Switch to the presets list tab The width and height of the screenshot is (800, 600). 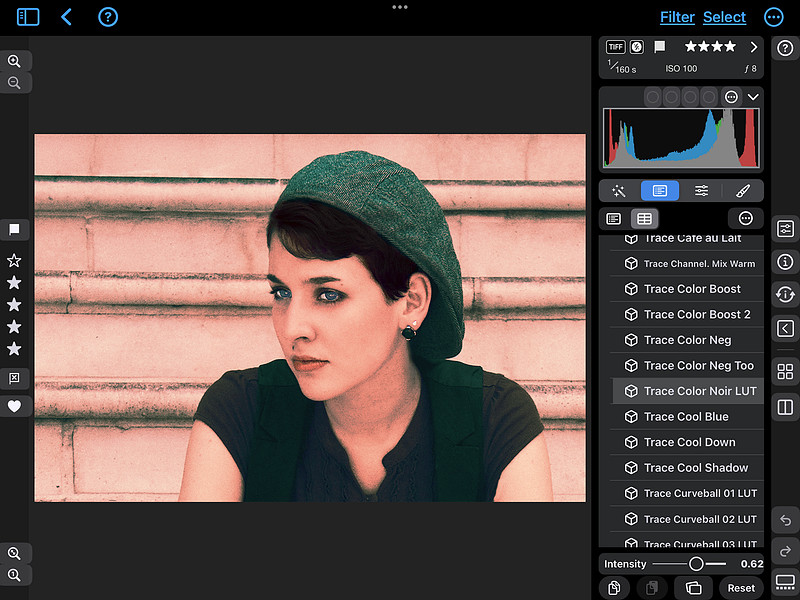coord(660,191)
